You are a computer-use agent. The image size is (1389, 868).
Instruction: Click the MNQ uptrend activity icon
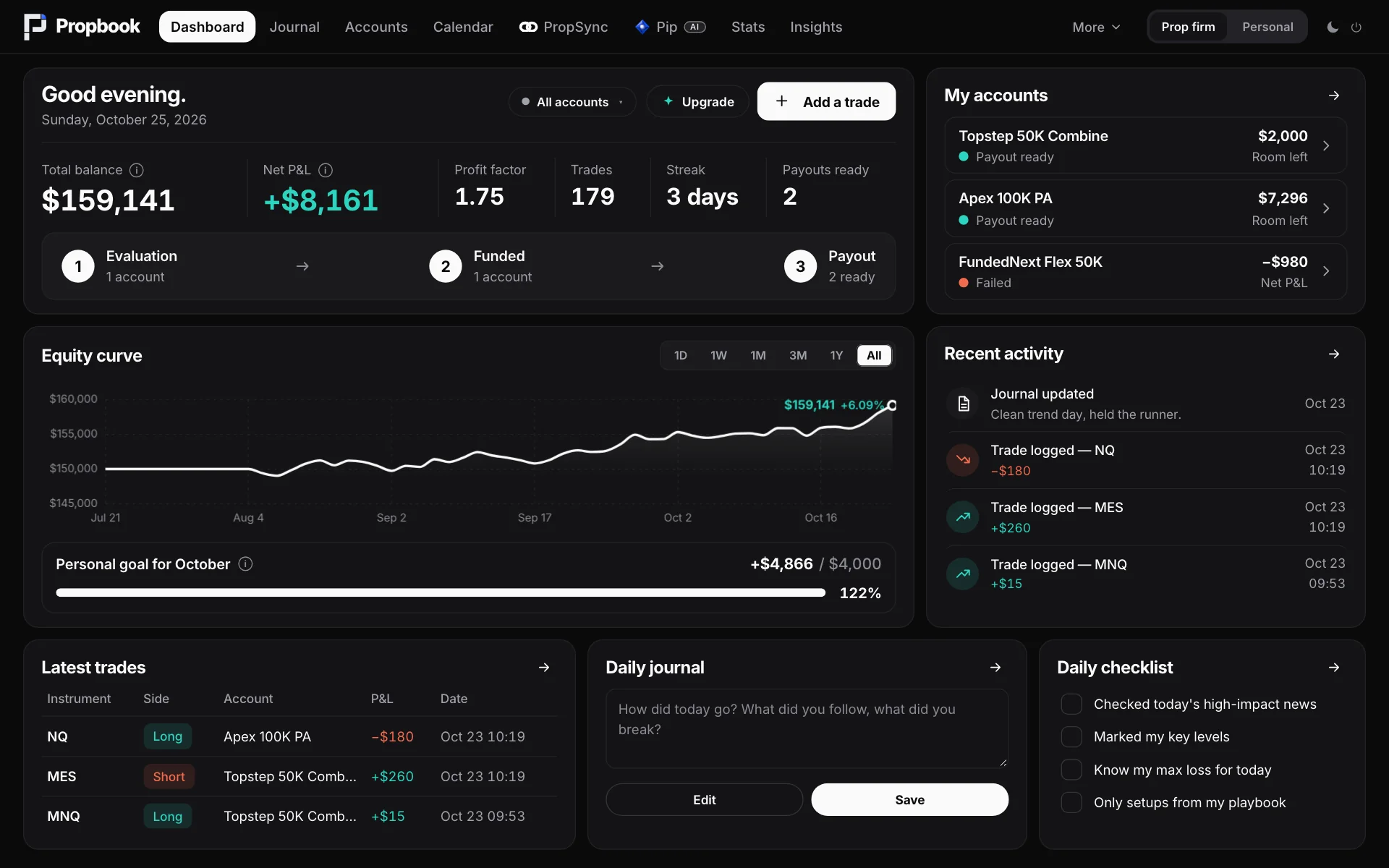pyautogui.click(x=963, y=574)
